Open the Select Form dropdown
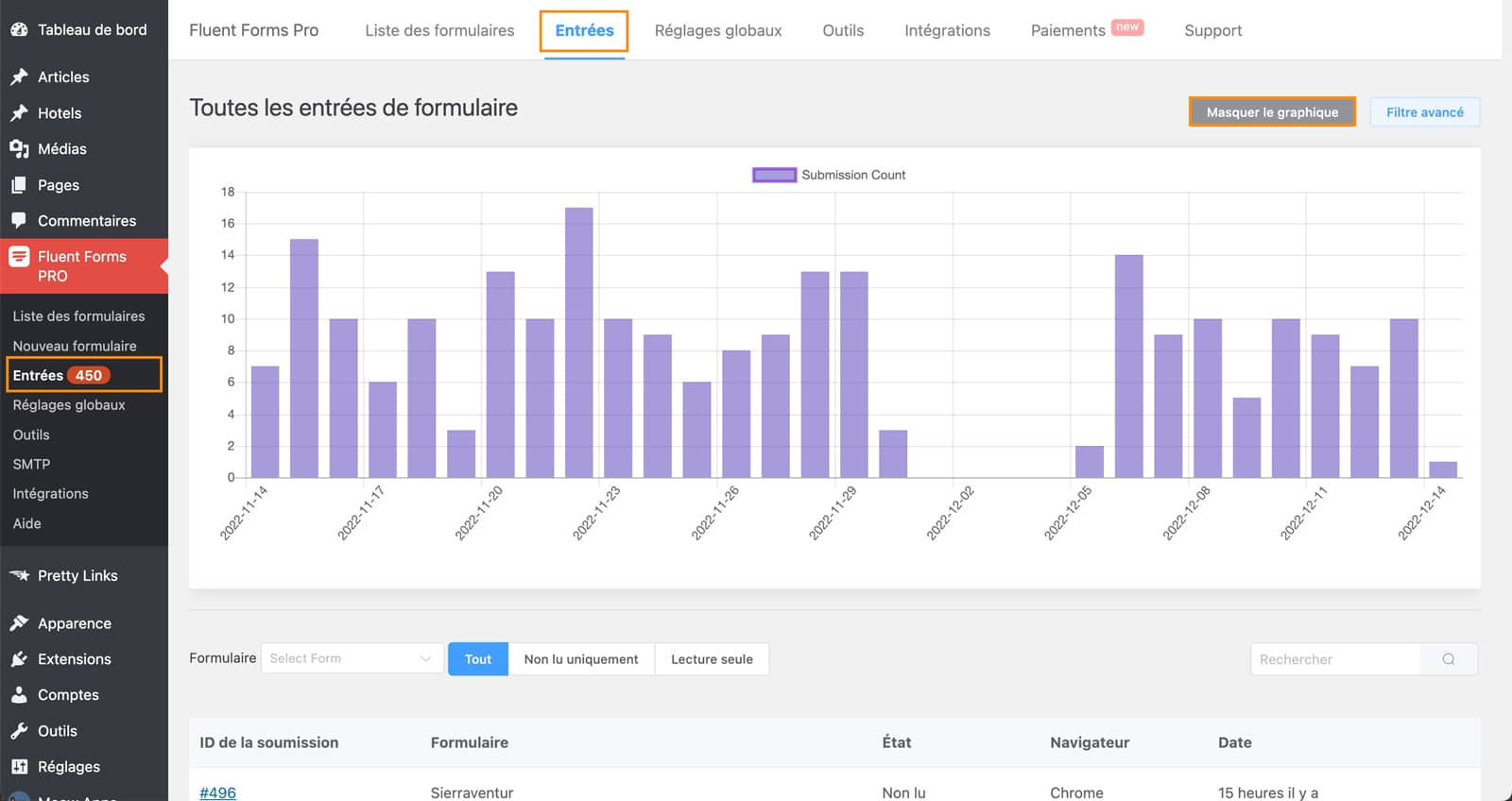Viewport: 1512px width, 801px height. tap(351, 658)
